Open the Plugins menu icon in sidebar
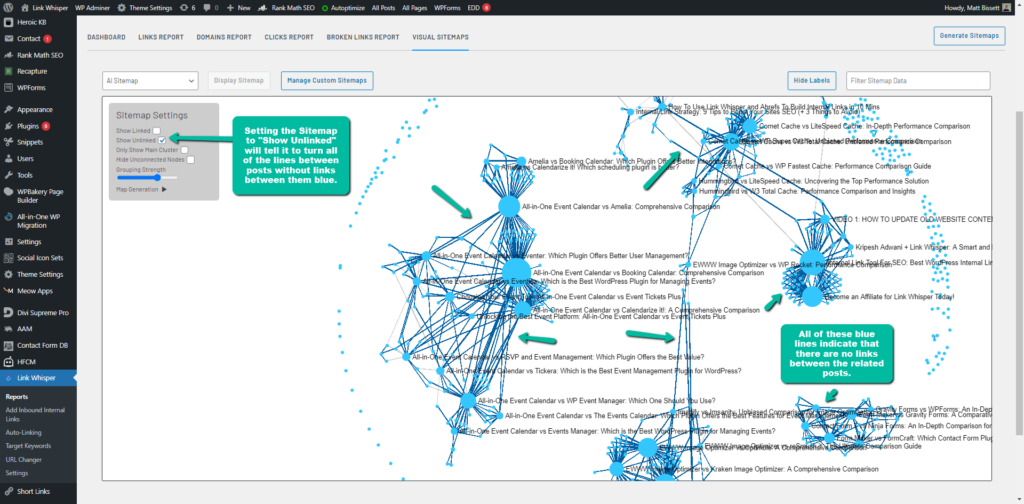Image resolution: width=1024 pixels, height=504 pixels. pyautogui.click(x=8, y=126)
